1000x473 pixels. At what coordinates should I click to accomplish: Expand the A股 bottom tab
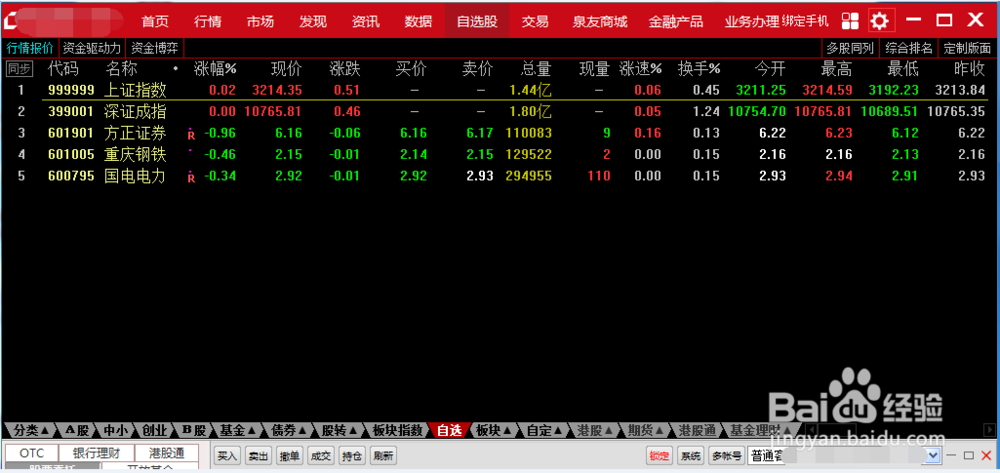click(79, 430)
